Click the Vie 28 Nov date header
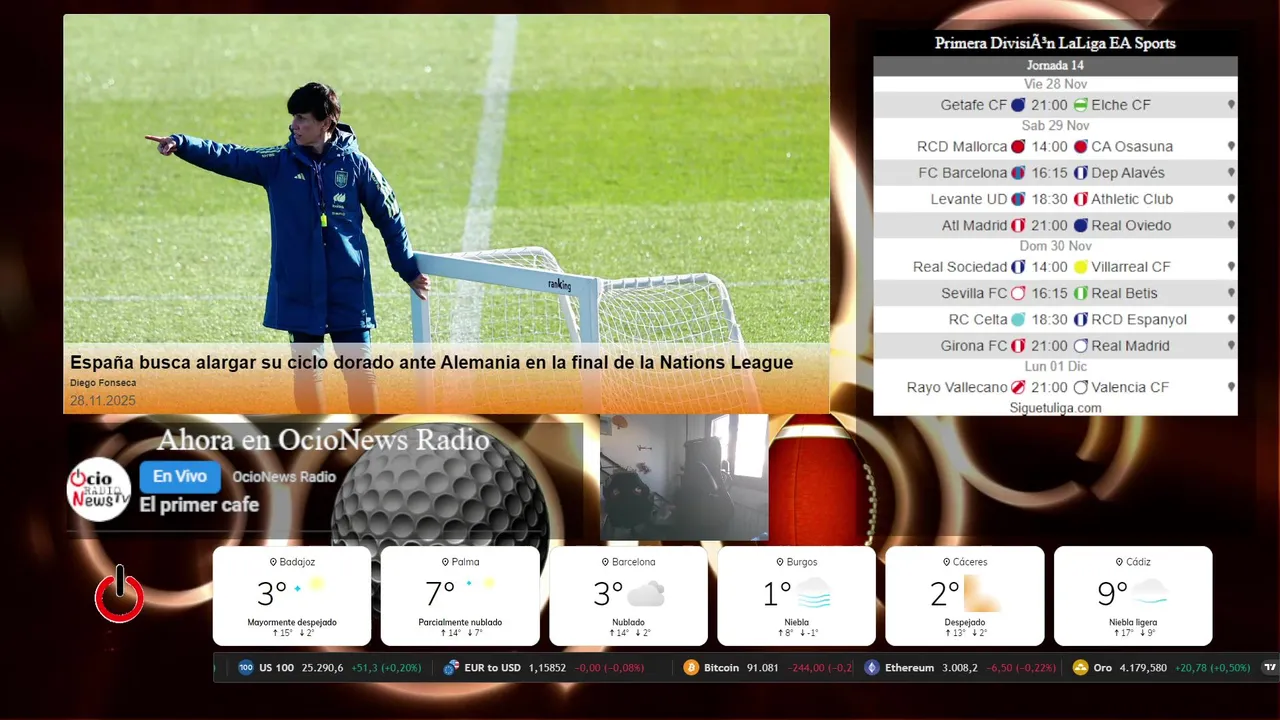This screenshot has width=1280, height=720. tap(1055, 84)
